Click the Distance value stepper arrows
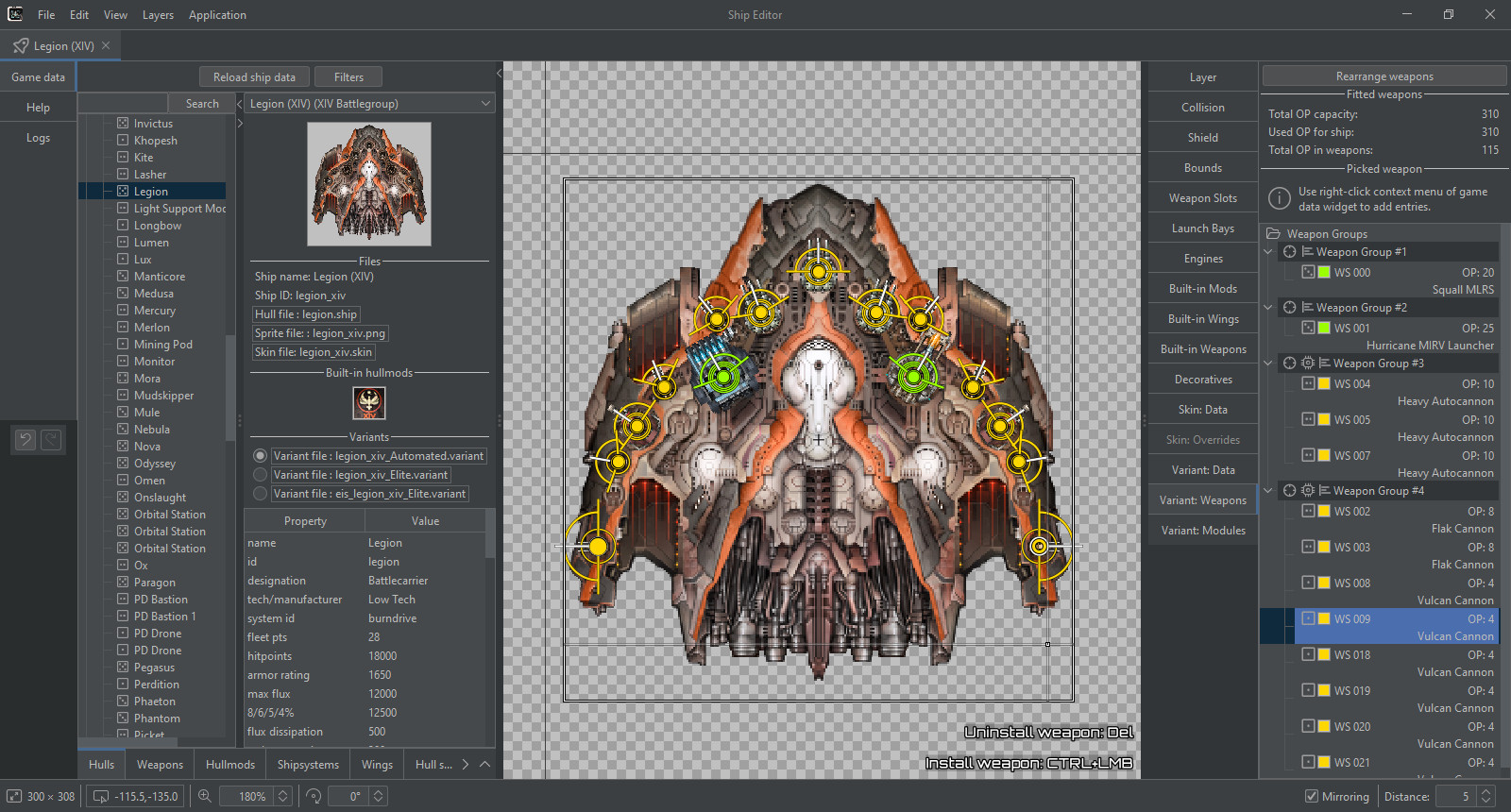Viewport: 1511px width, 812px height. point(1486,796)
